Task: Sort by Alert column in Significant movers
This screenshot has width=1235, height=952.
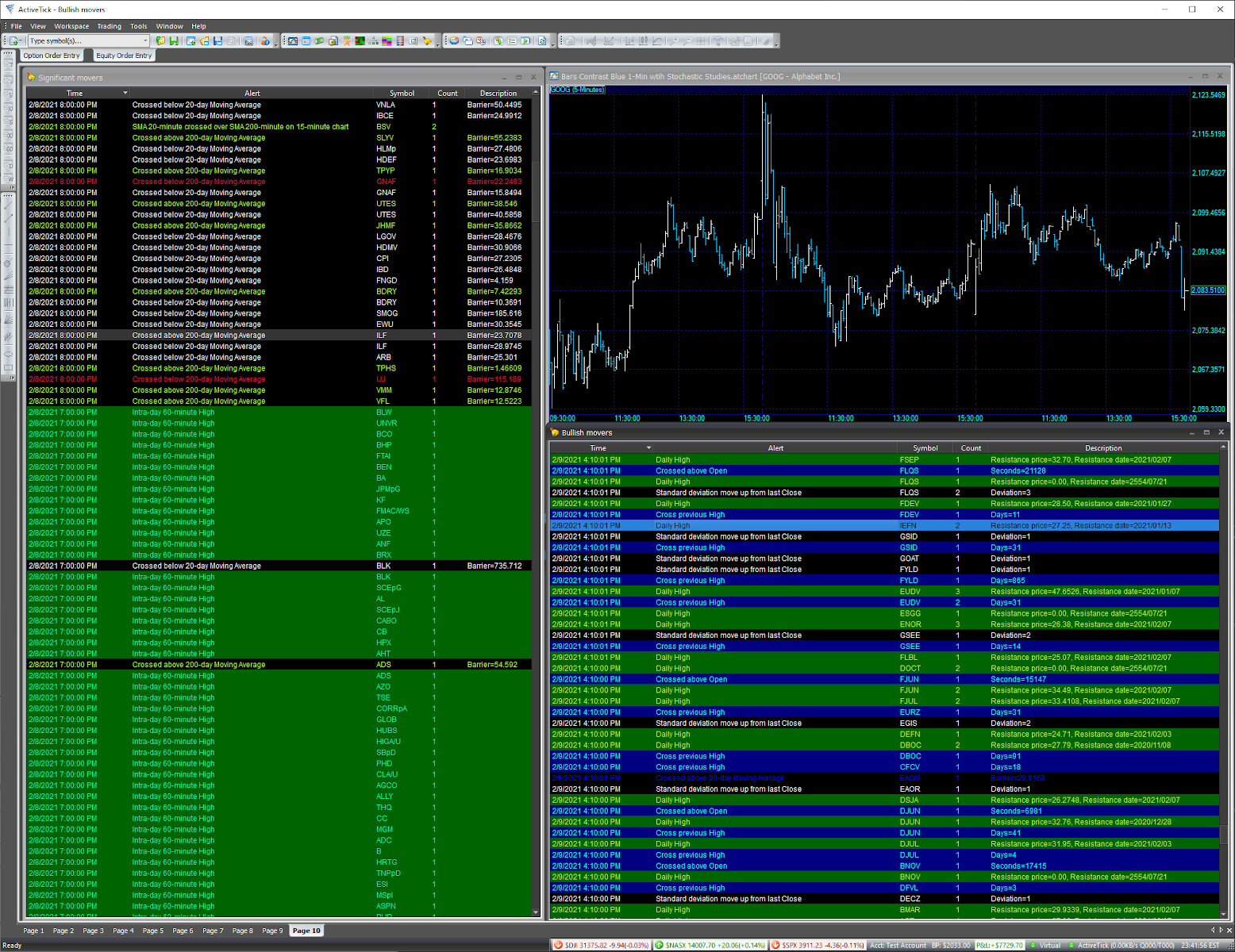Action: coord(252,93)
